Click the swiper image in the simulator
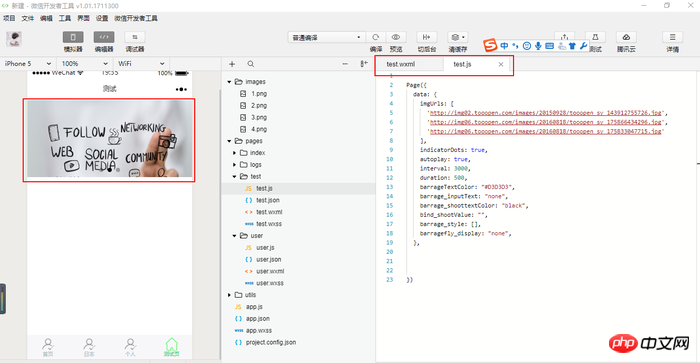 109,139
